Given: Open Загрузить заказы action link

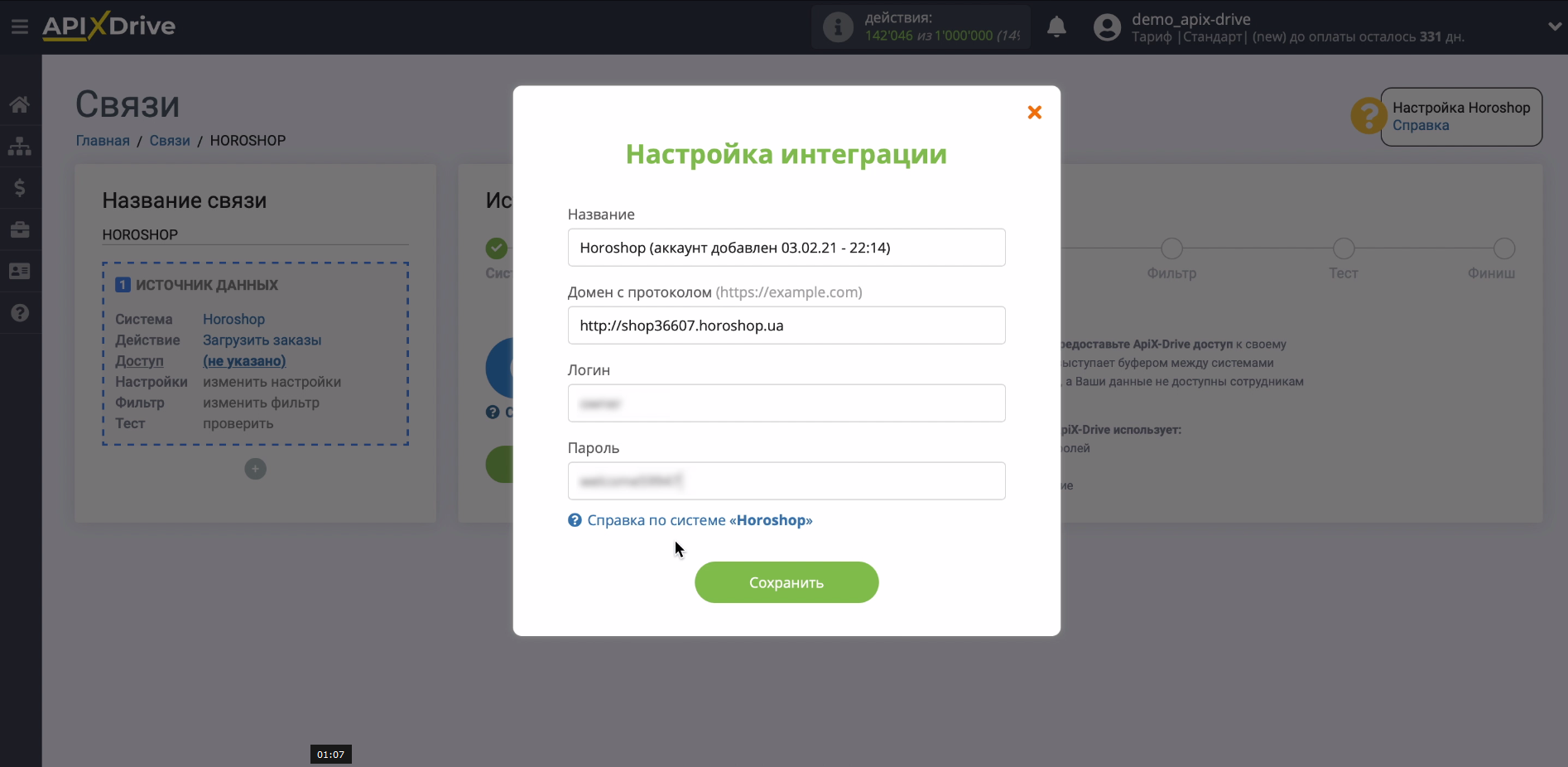Looking at the screenshot, I should click(262, 340).
